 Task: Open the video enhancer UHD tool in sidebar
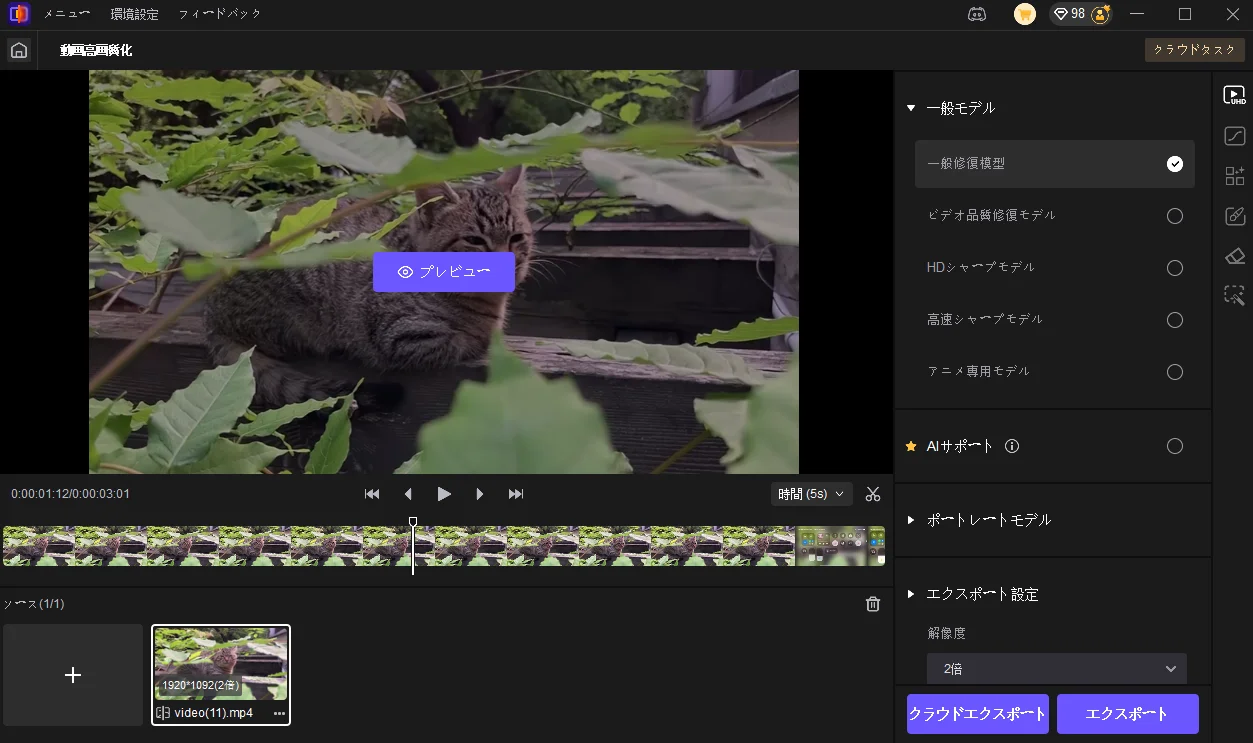pyautogui.click(x=1234, y=96)
